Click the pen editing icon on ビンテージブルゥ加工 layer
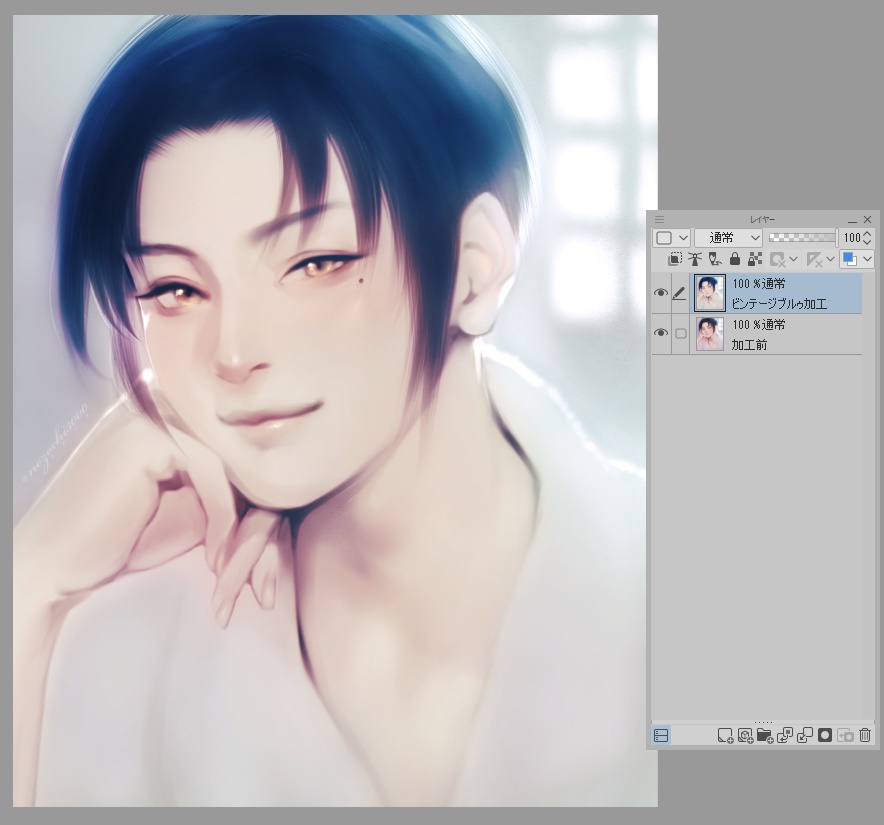884x825 pixels. click(x=680, y=293)
